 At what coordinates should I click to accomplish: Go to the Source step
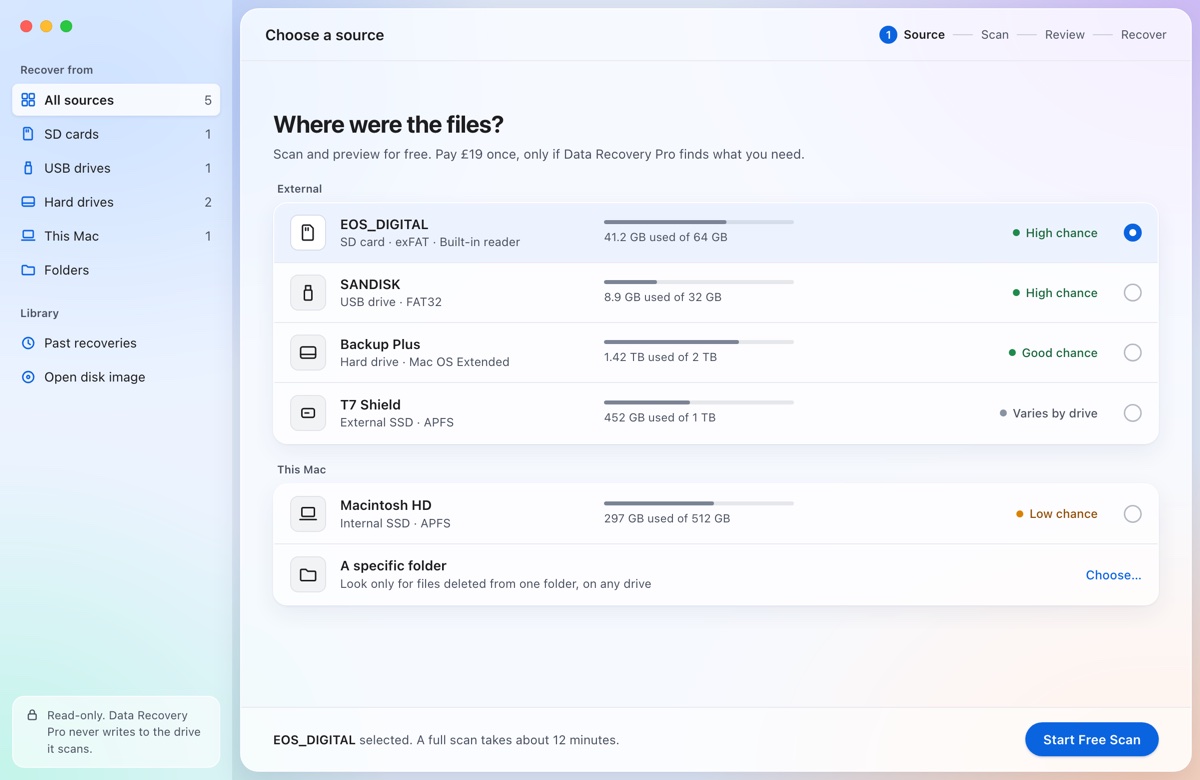point(912,35)
